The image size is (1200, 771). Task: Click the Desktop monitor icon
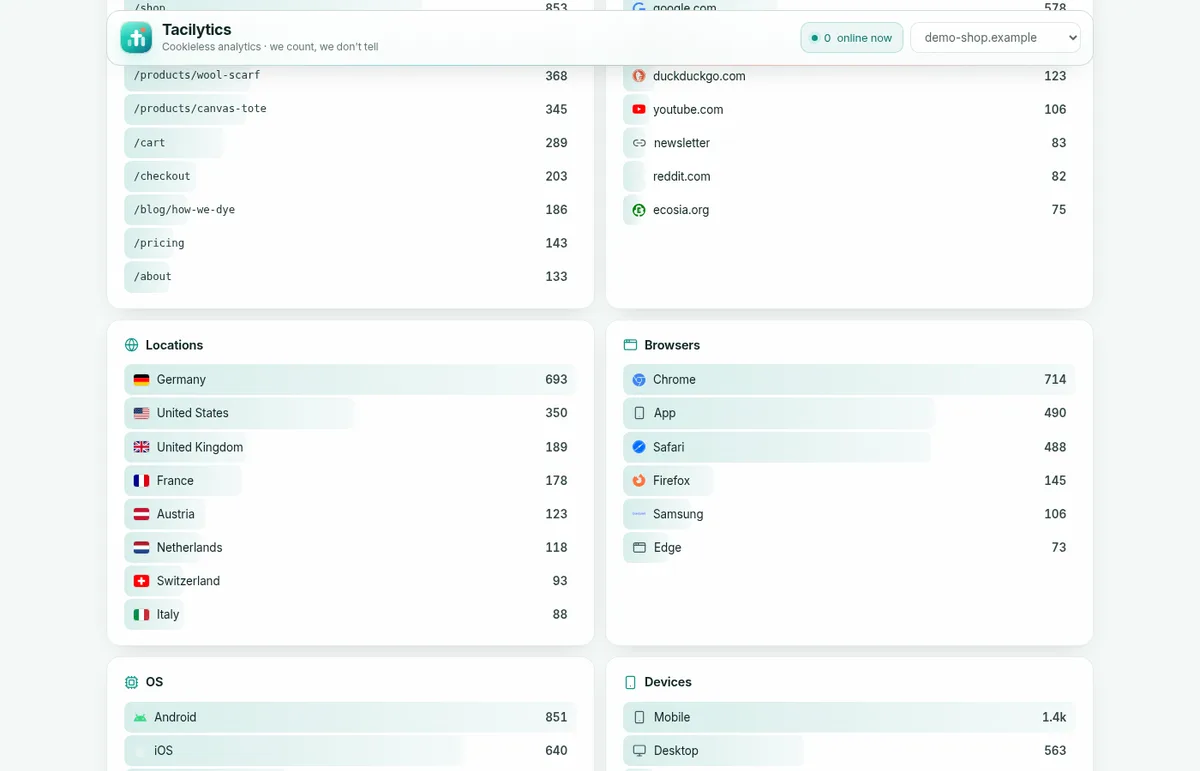pyautogui.click(x=639, y=751)
